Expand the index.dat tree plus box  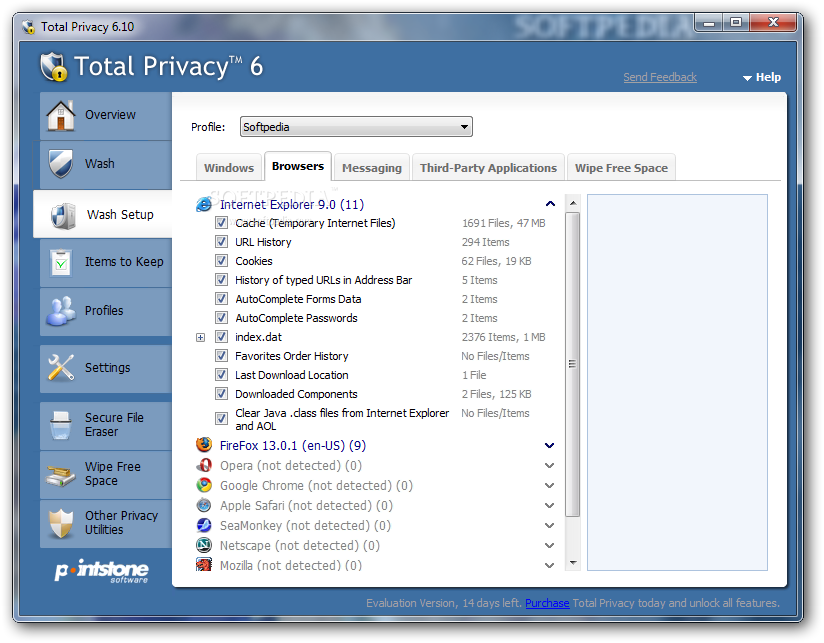pyautogui.click(x=200, y=337)
